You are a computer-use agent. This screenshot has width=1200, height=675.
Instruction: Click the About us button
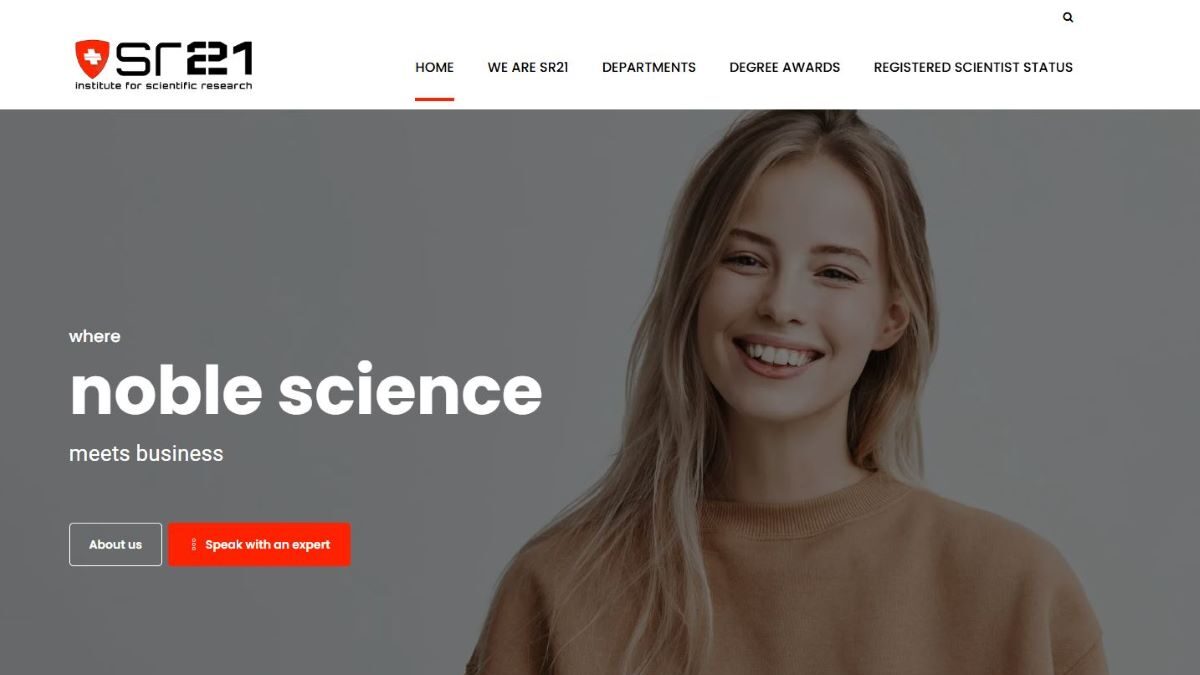coord(115,545)
